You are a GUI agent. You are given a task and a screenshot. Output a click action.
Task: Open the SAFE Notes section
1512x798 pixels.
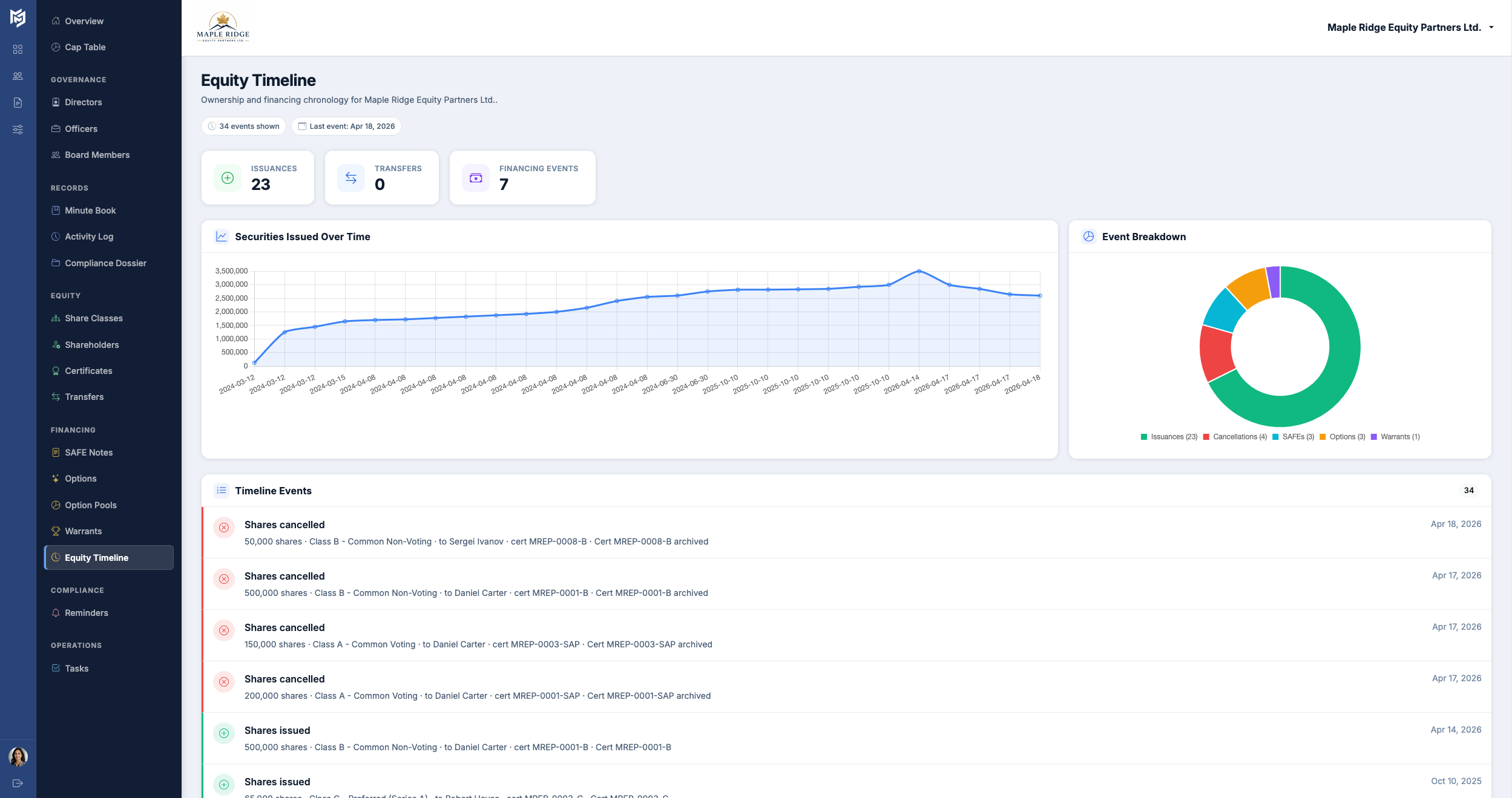(x=88, y=453)
